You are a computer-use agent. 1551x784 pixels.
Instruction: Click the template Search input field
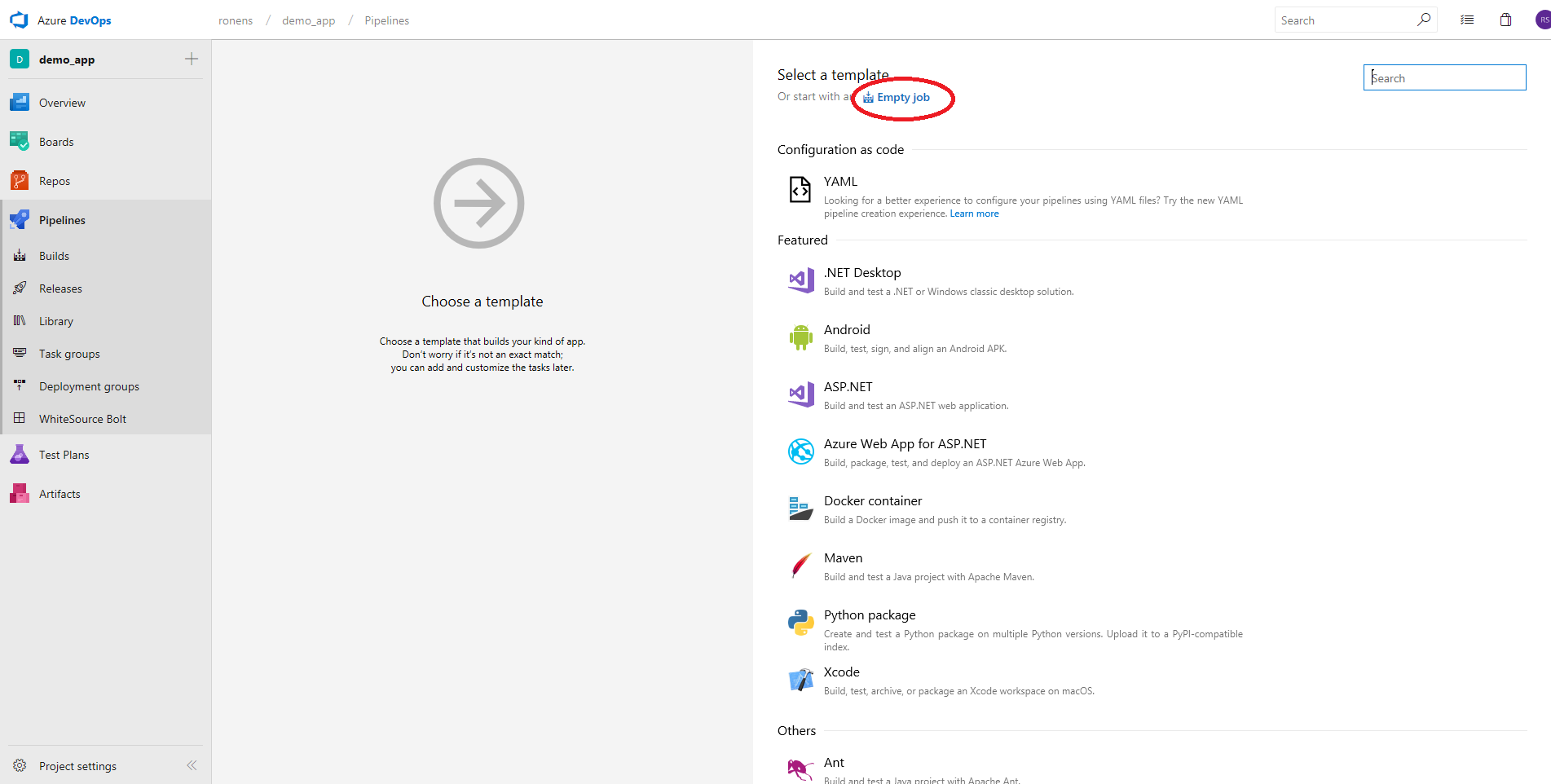click(1444, 78)
